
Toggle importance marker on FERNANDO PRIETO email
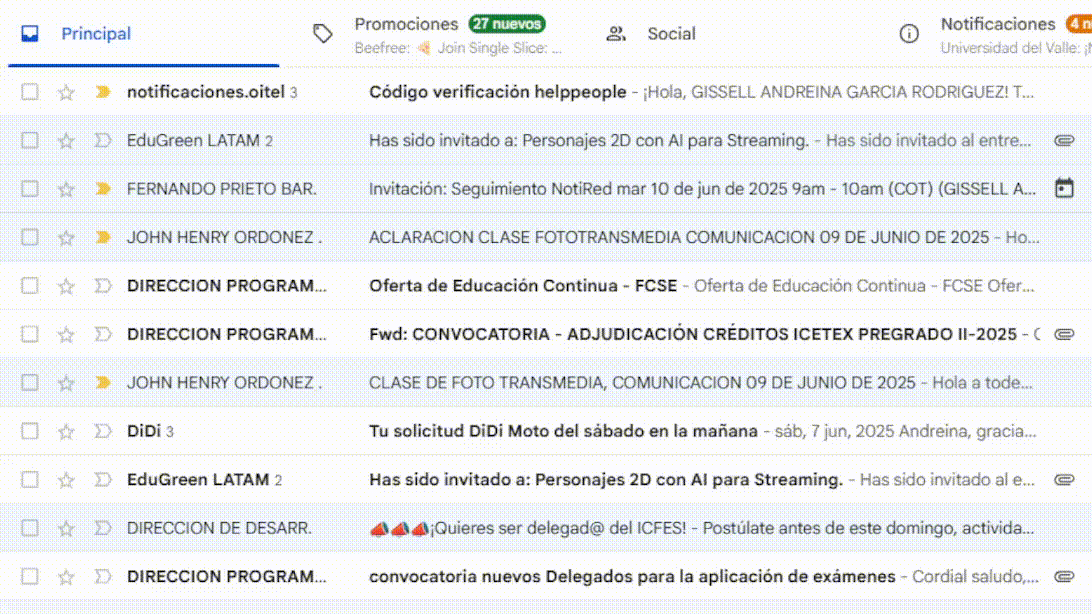(102, 189)
